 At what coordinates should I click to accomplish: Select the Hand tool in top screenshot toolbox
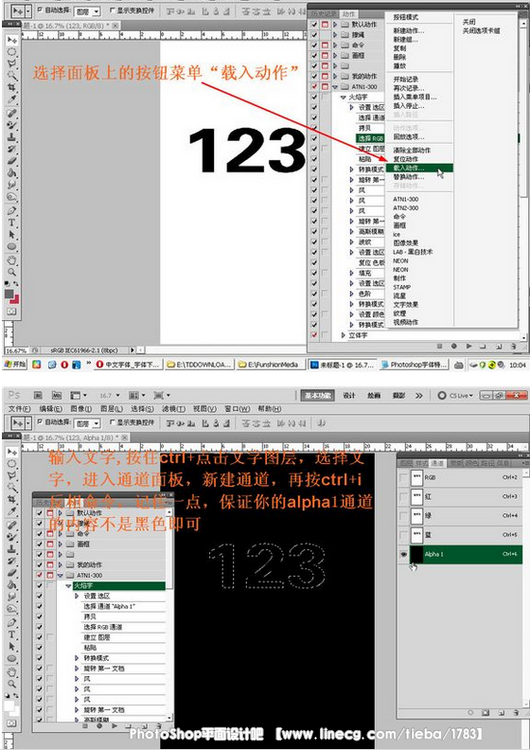(11, 260)
